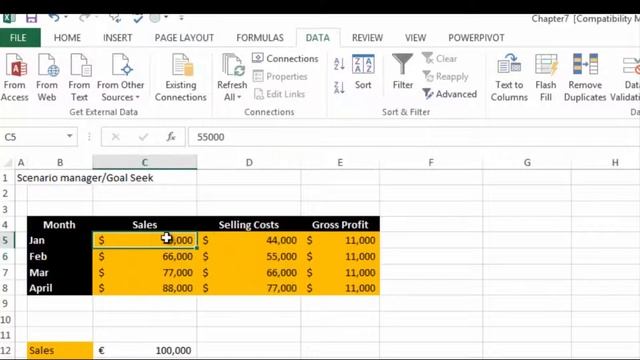Switch to the FORMULAS tab

(260, 38)
